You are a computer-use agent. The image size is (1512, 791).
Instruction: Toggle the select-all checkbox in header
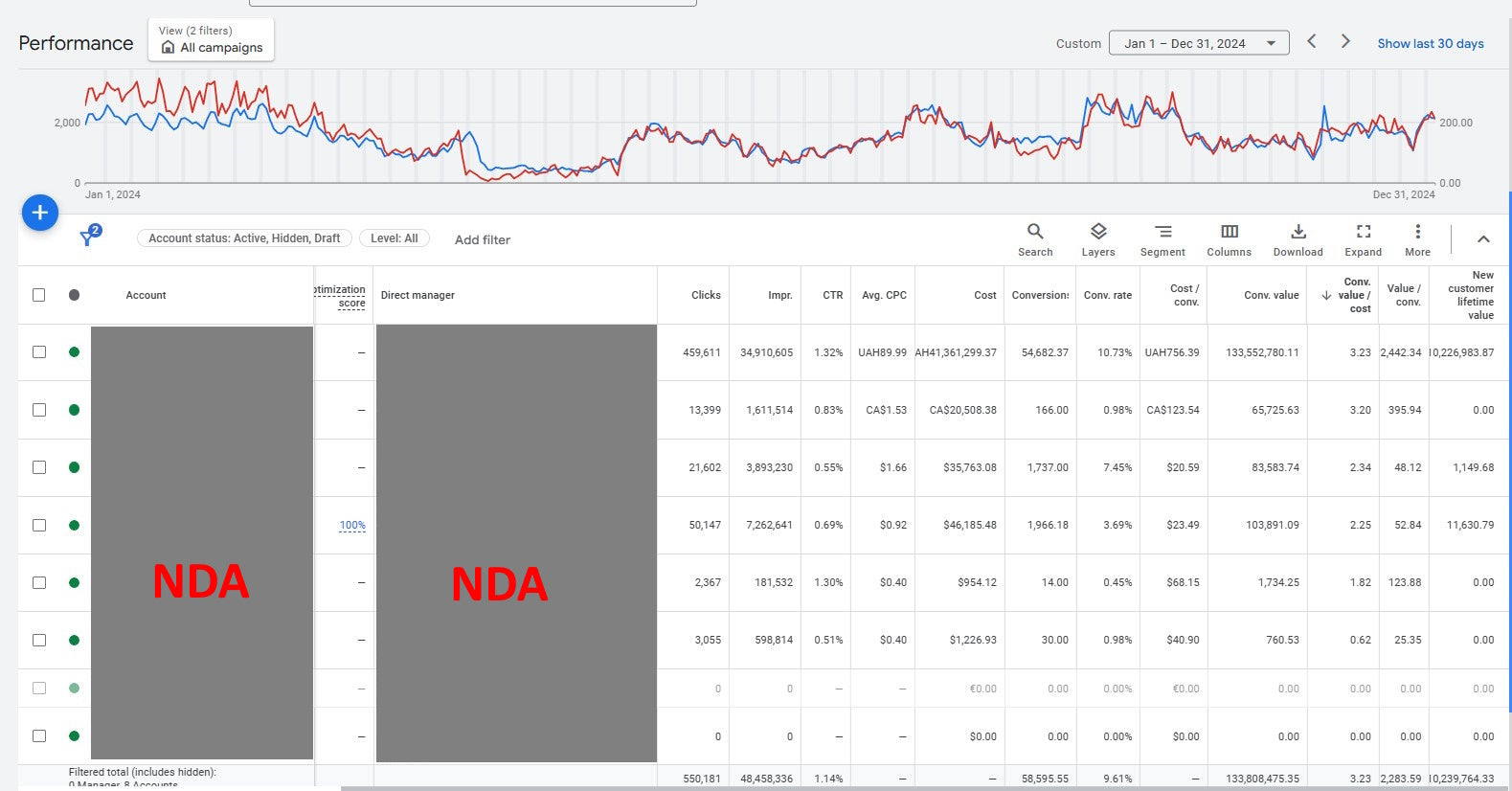(x=39, y=295)
